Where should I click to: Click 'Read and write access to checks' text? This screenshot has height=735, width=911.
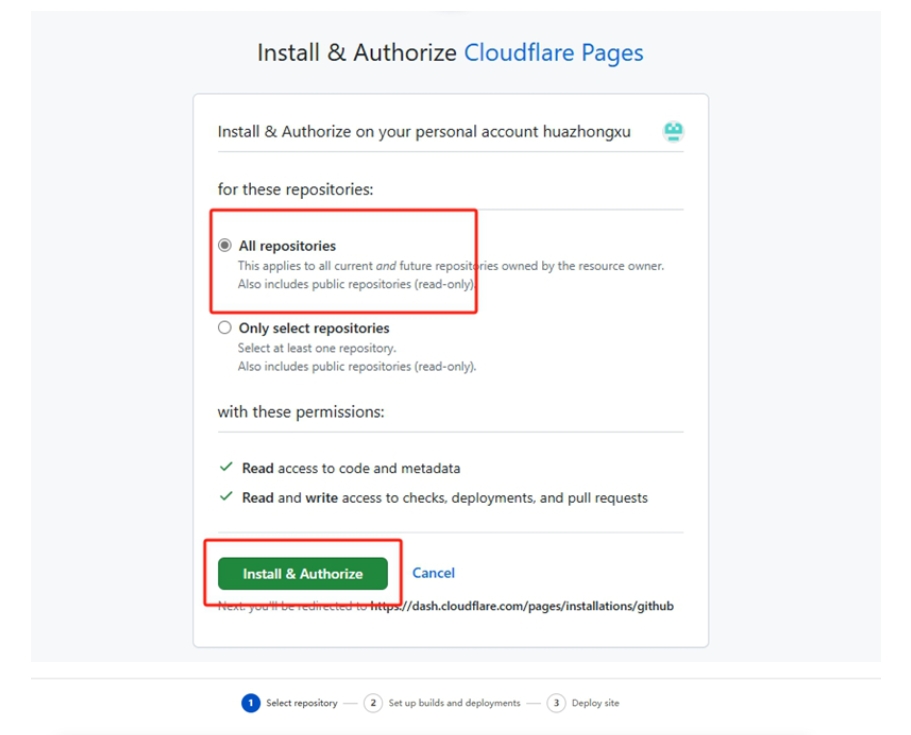444,498
